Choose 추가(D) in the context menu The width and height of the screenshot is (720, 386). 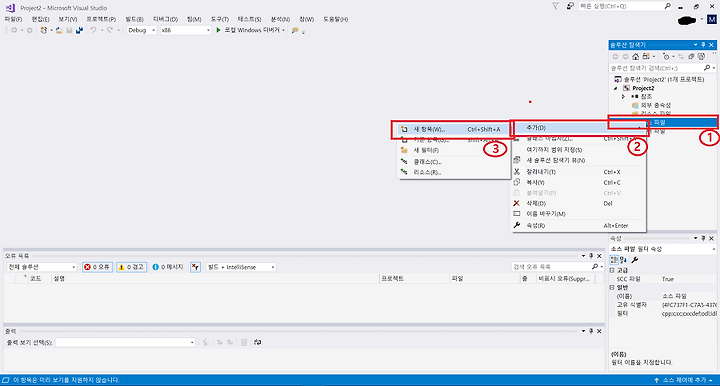pos(579,128)
